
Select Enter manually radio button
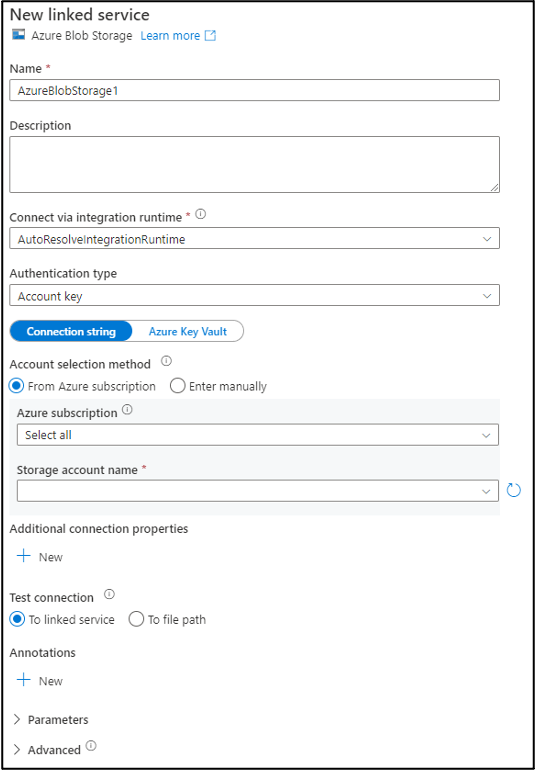tap(177, 386)
